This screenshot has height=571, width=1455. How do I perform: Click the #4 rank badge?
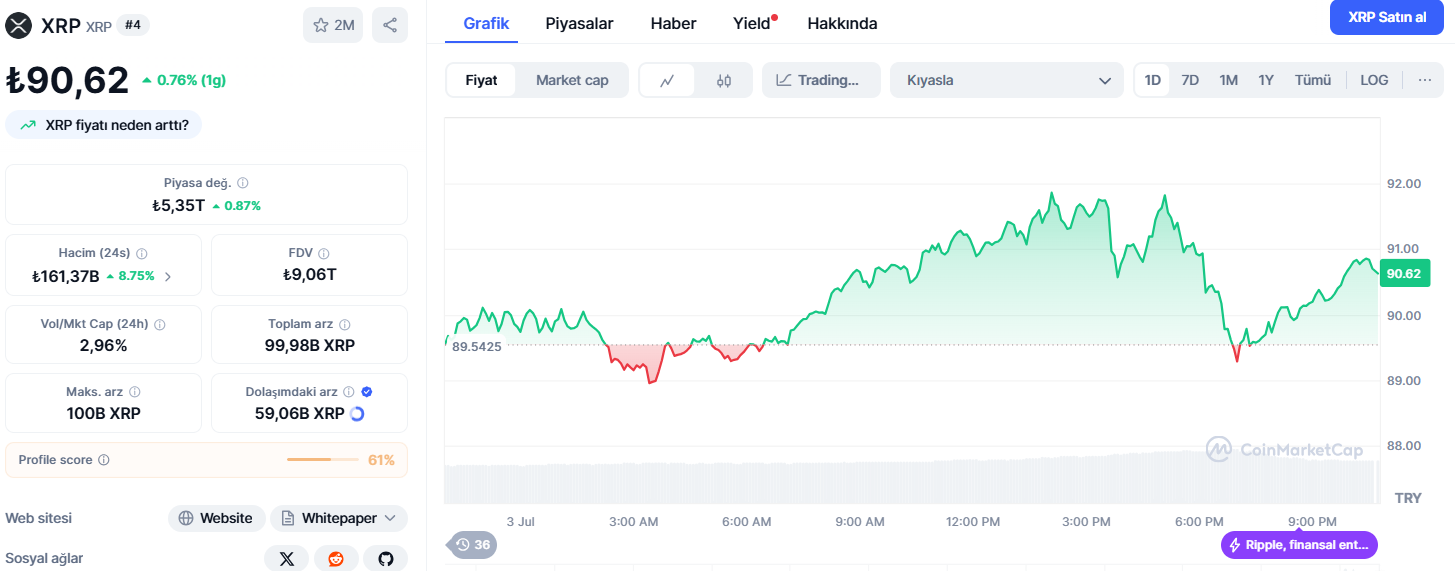click(133, 25)
